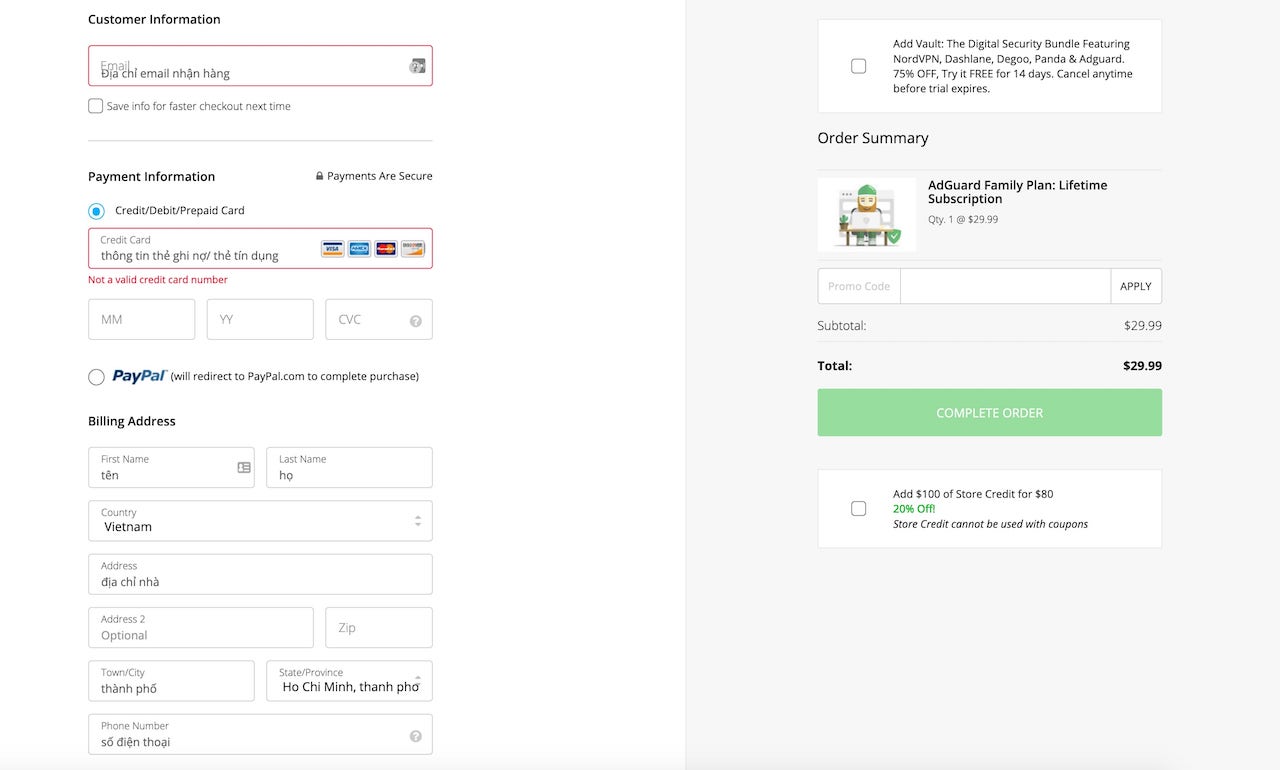The width and height of the screenshot is (1280, 770).
Task: Open the State/Province dropdown
Action: (349, 681)
